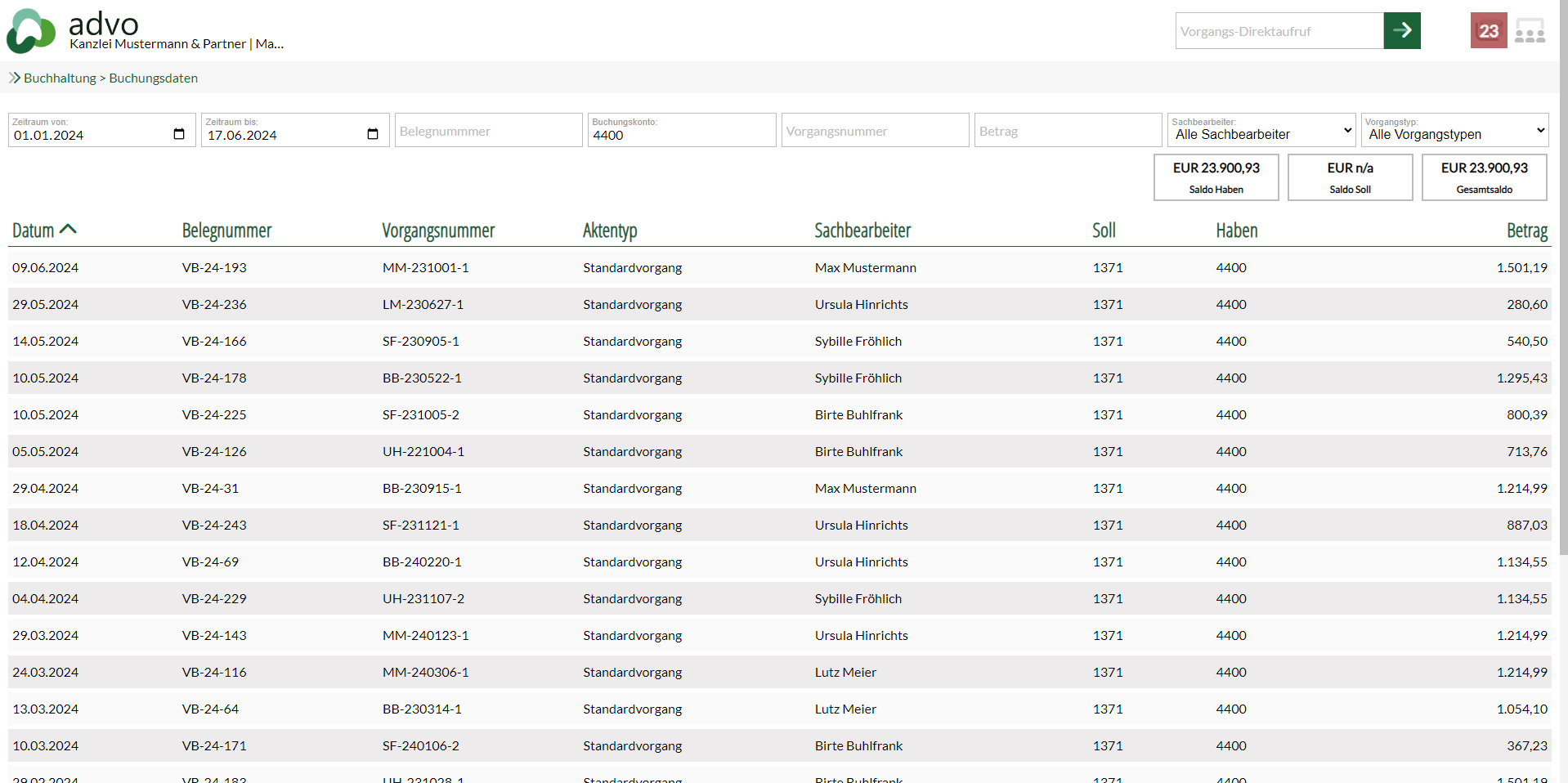Focus the Vorgangs-Direktaufruf search field

point(1279,31)
